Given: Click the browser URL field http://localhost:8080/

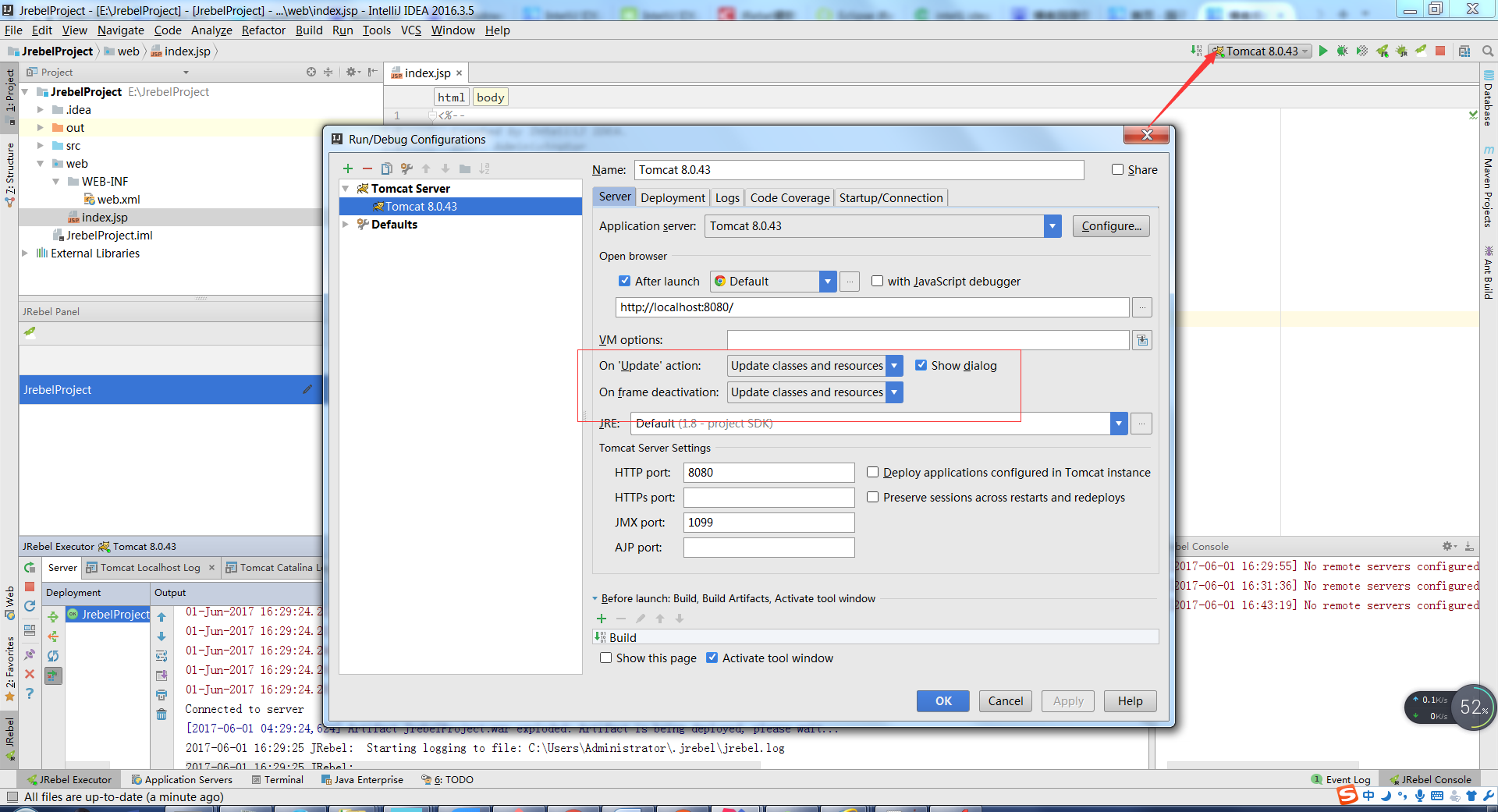Looking at the screenshot, I should tap(871, 307).
